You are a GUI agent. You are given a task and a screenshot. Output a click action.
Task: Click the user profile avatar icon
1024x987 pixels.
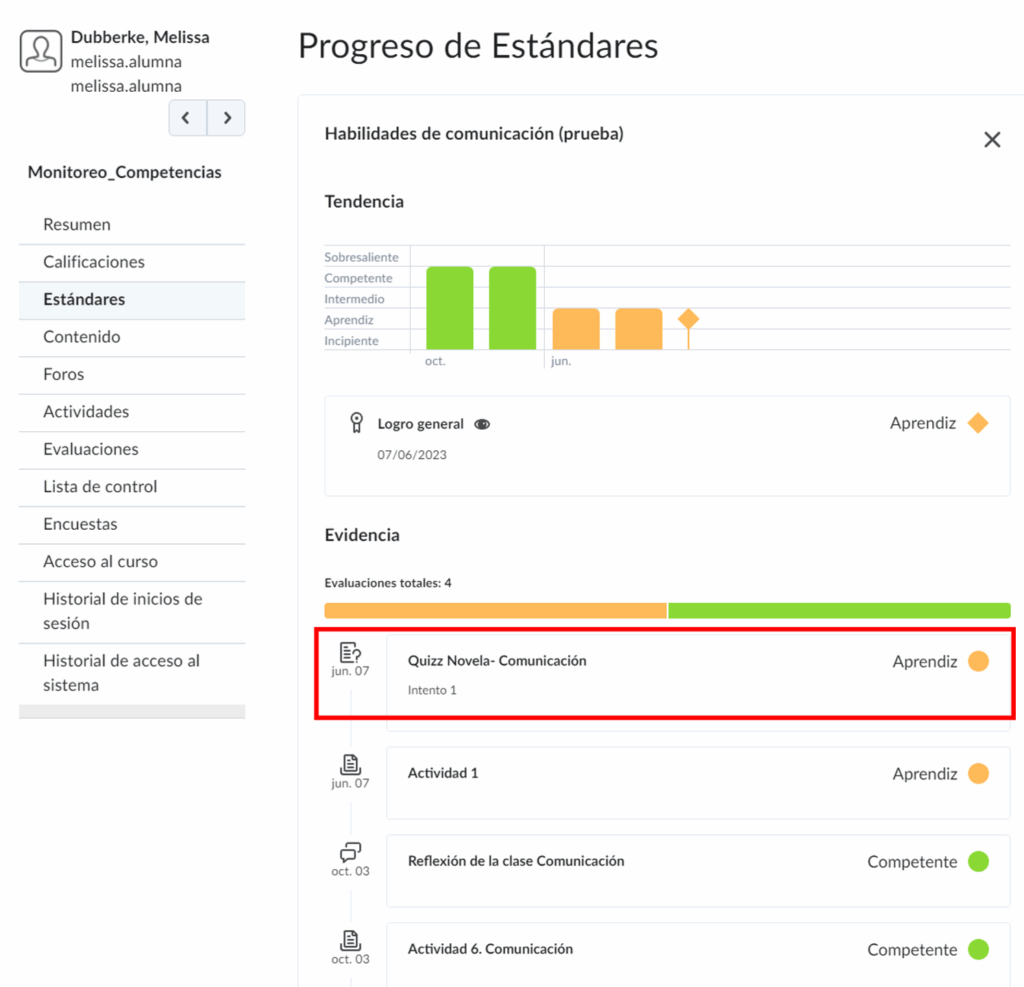[x=41, y=51]
